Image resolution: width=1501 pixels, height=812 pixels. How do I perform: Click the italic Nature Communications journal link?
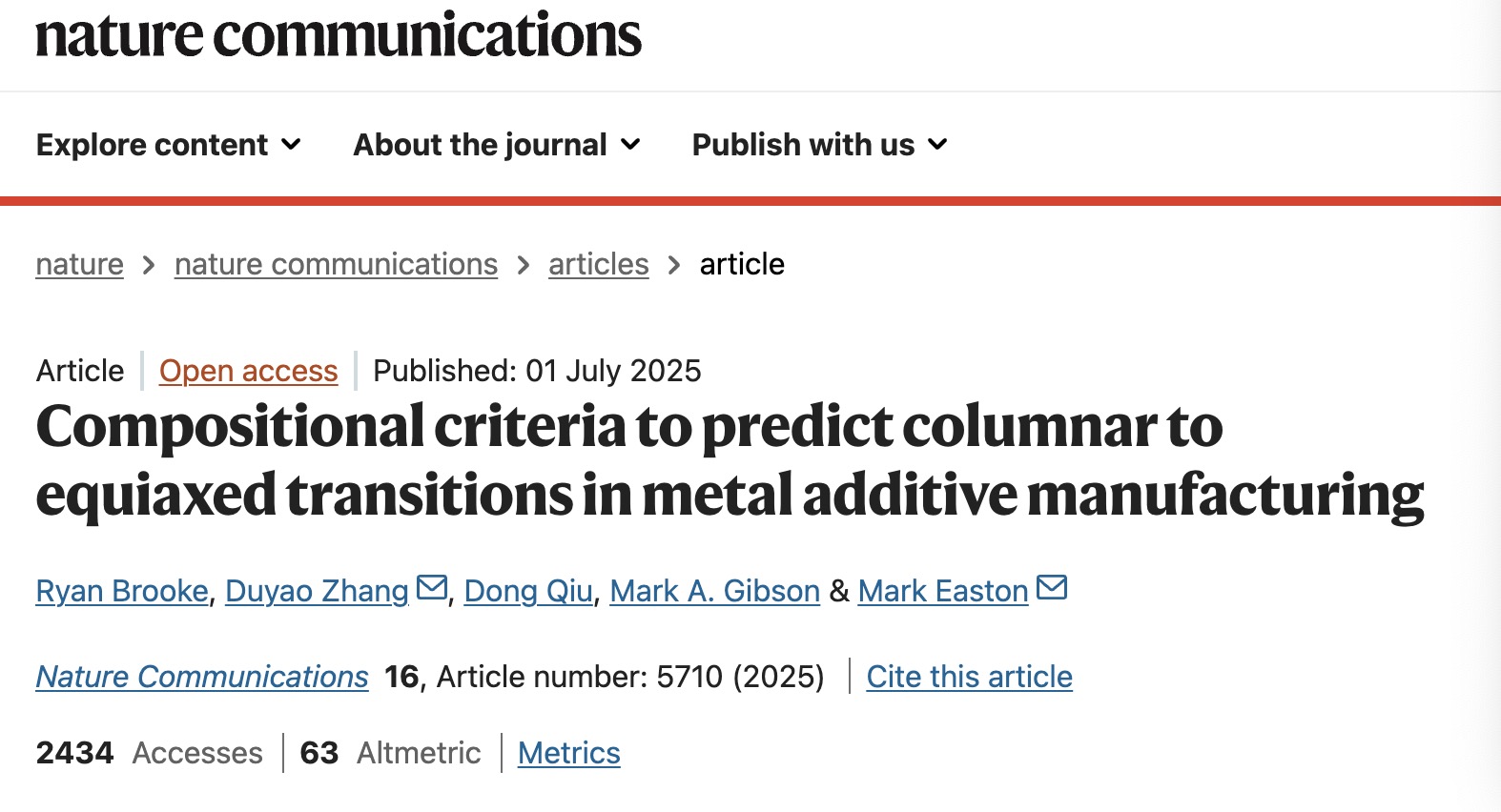coord(202,677)
